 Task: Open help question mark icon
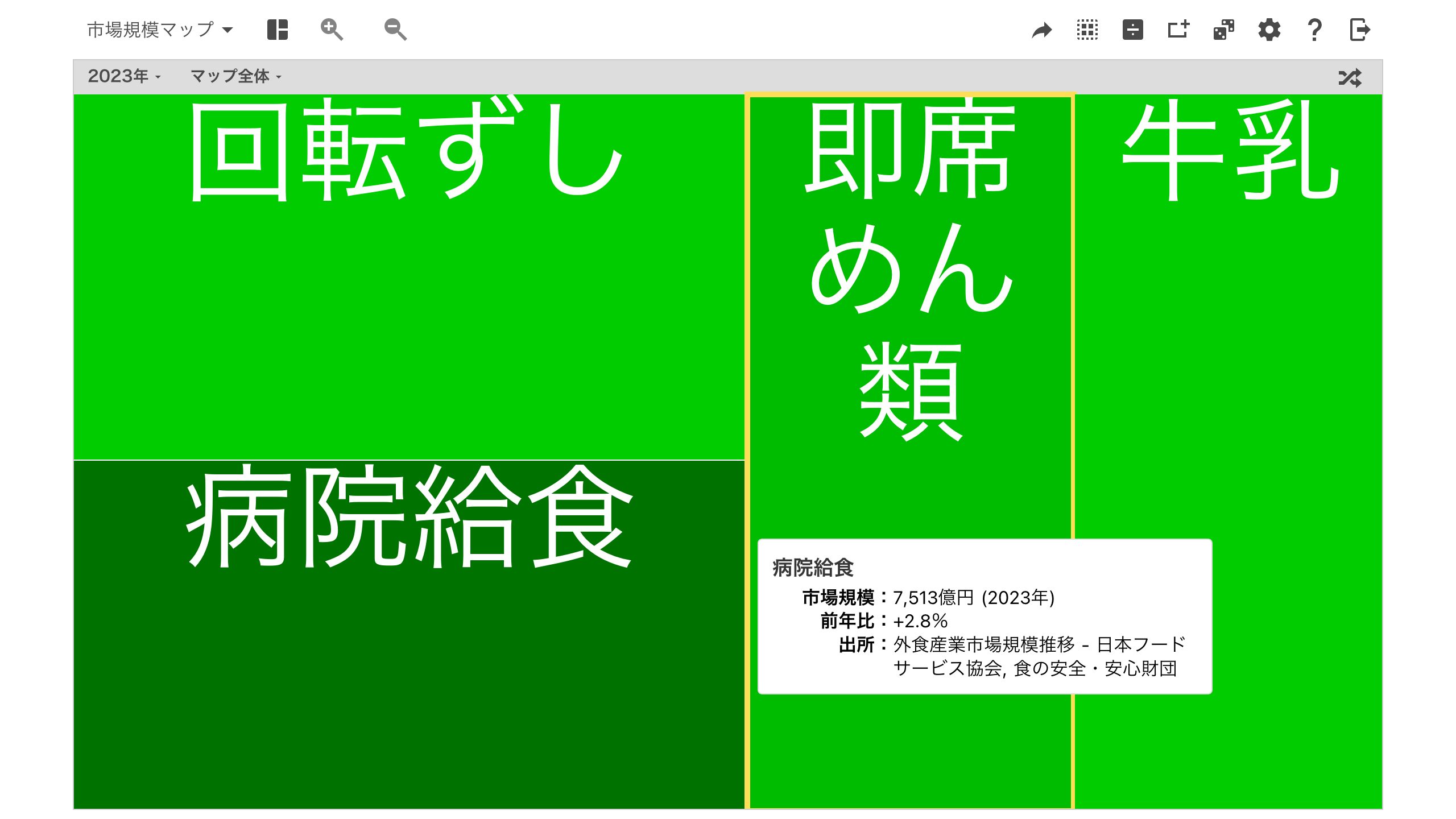[1314, 30]
